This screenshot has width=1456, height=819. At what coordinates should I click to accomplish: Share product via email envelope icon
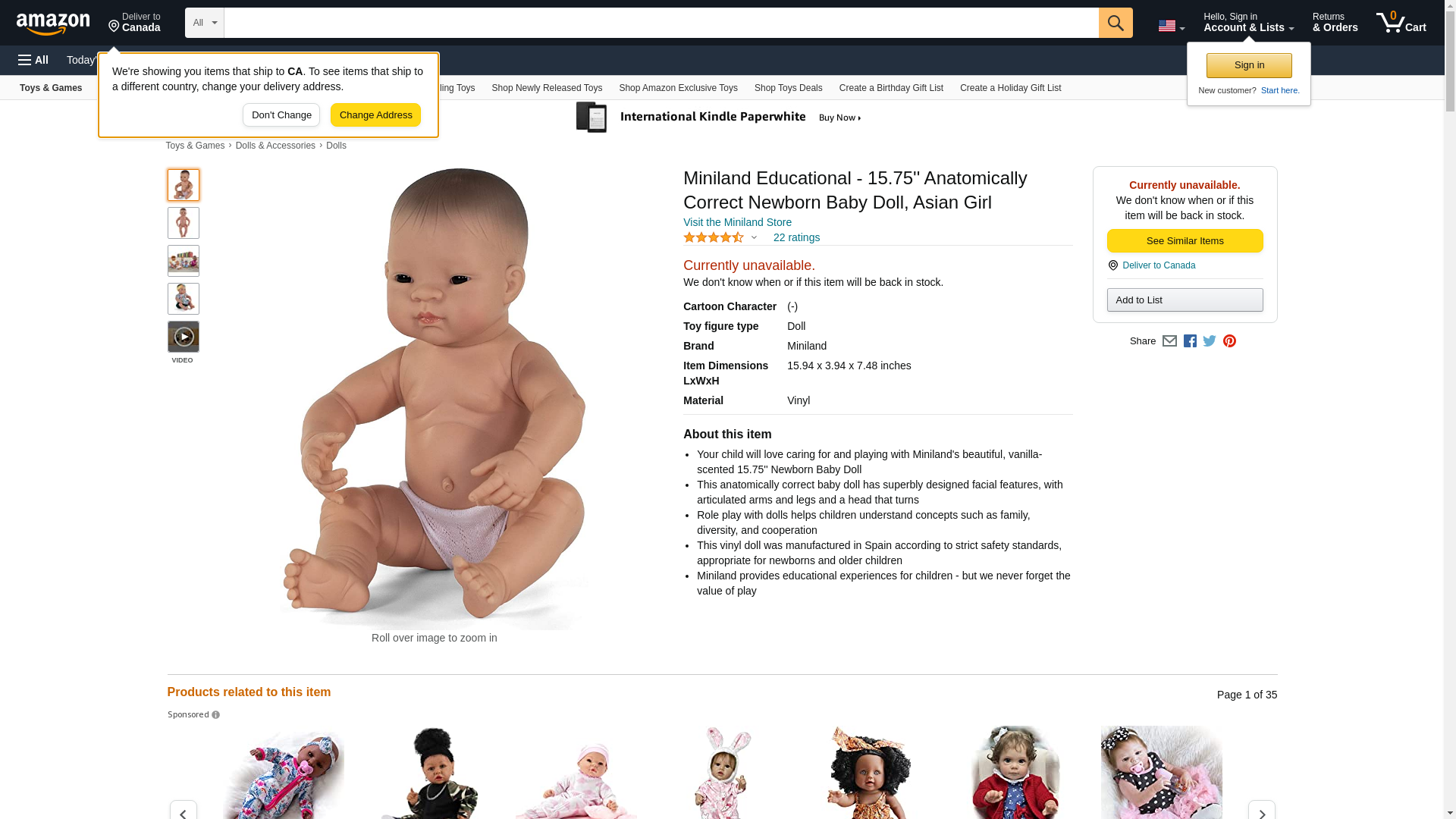point(1169,341)
